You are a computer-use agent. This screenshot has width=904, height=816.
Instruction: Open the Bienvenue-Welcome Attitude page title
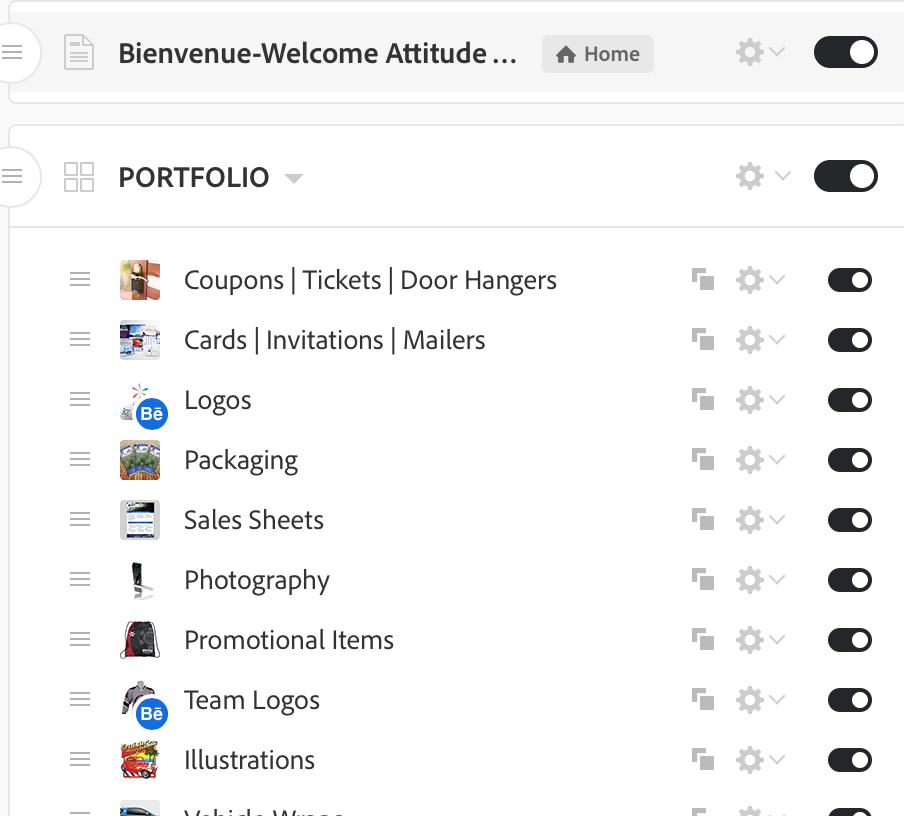tap(317, 54)
